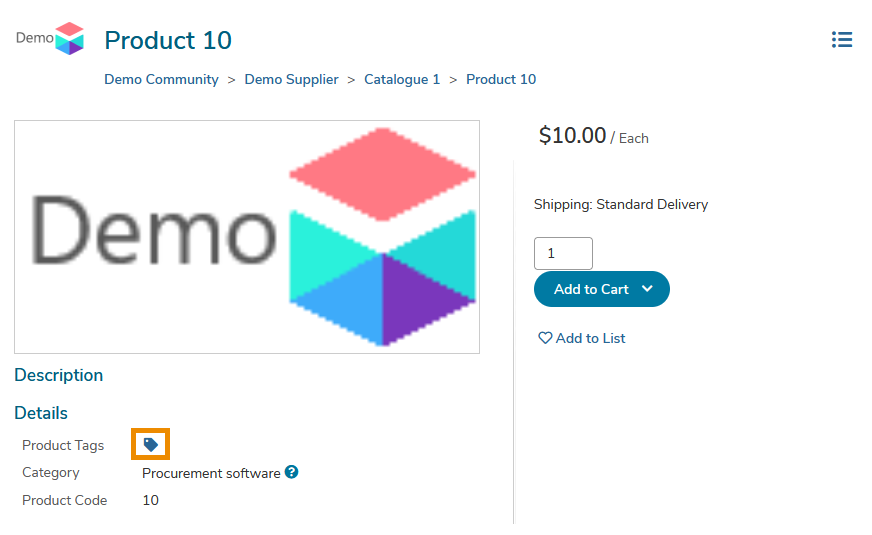Click the Product 10 breadcrumb link
Viewport: 872px width, 535px height.
(x=501, y=80)
